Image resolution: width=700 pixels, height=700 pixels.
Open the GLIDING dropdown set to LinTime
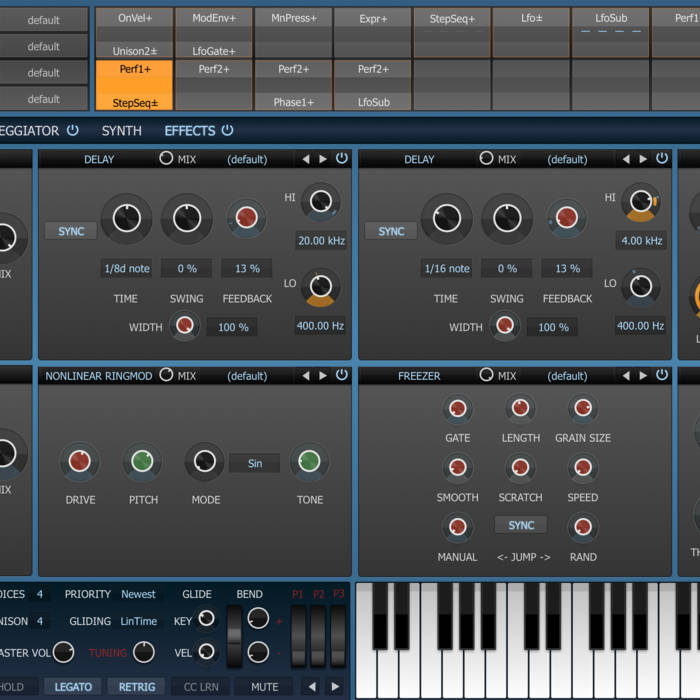point(139,621)
